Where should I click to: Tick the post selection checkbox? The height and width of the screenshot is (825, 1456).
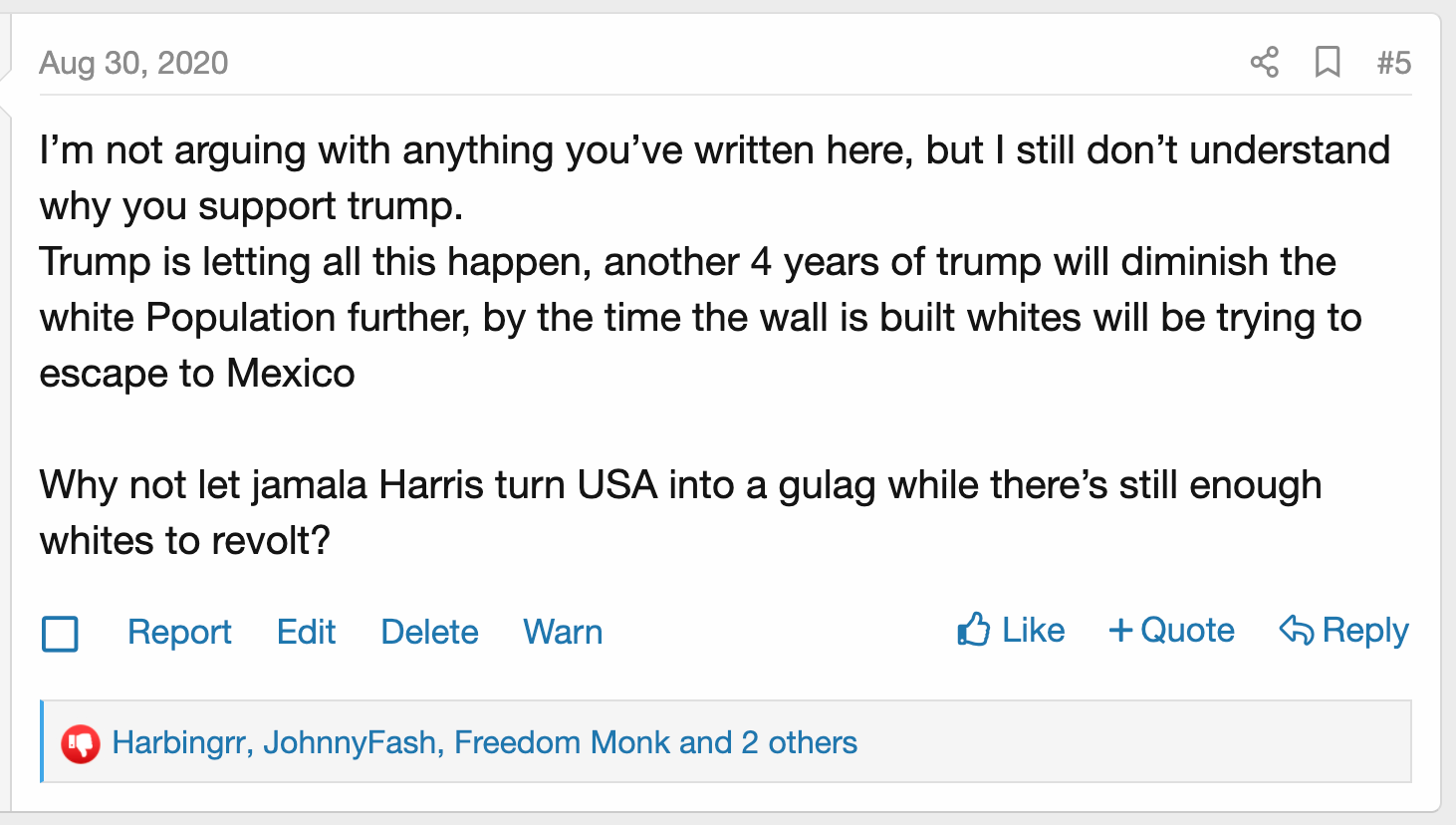coord(60,634)
